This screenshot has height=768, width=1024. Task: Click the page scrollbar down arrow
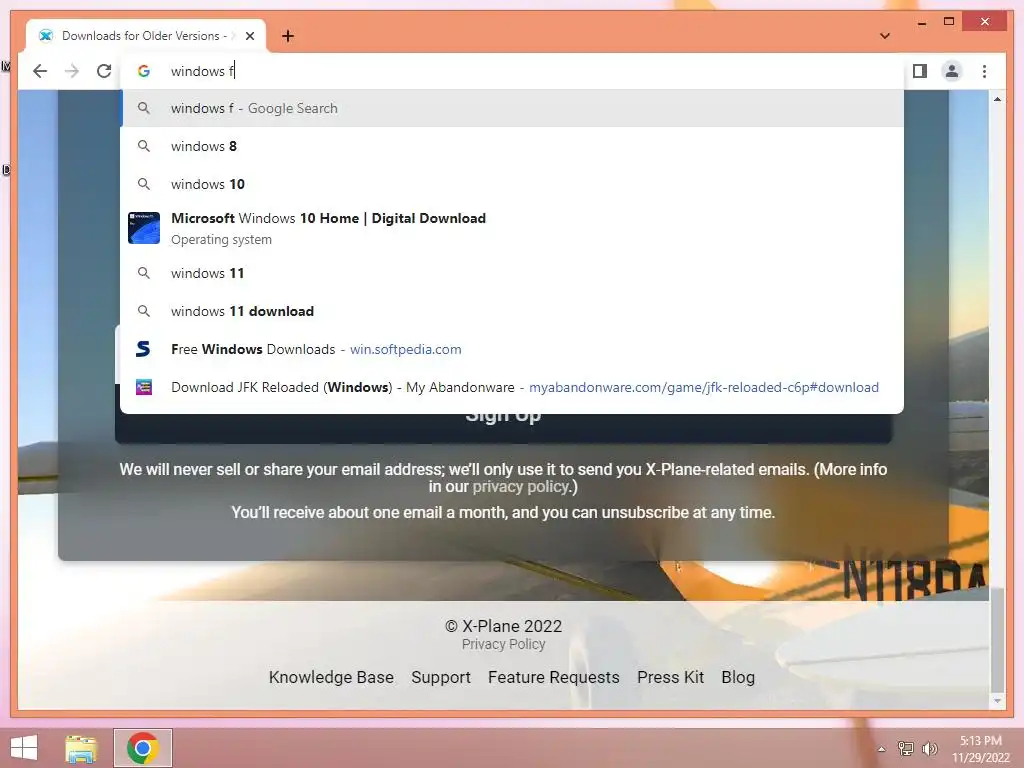[x=997, y=701]
